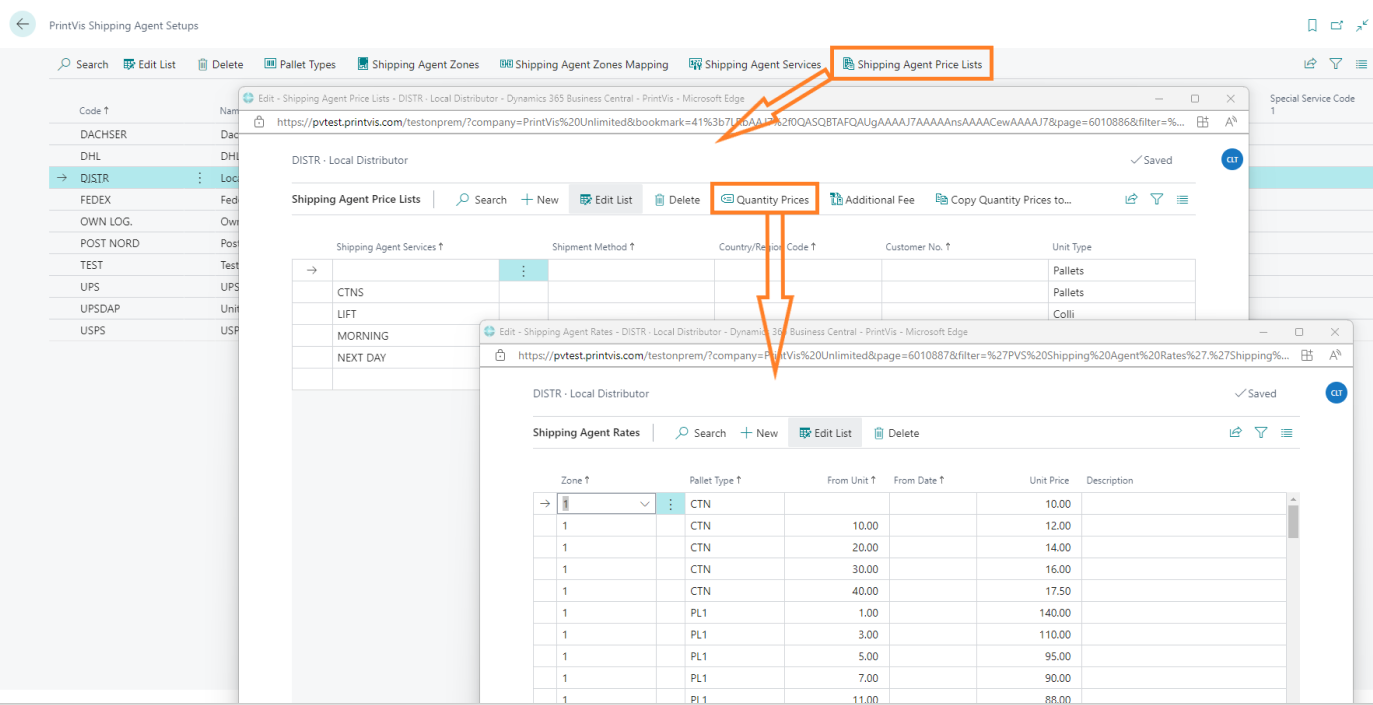Sort by From Unit column
Viewport: 1373px width, 705px height.
(851, 481)
